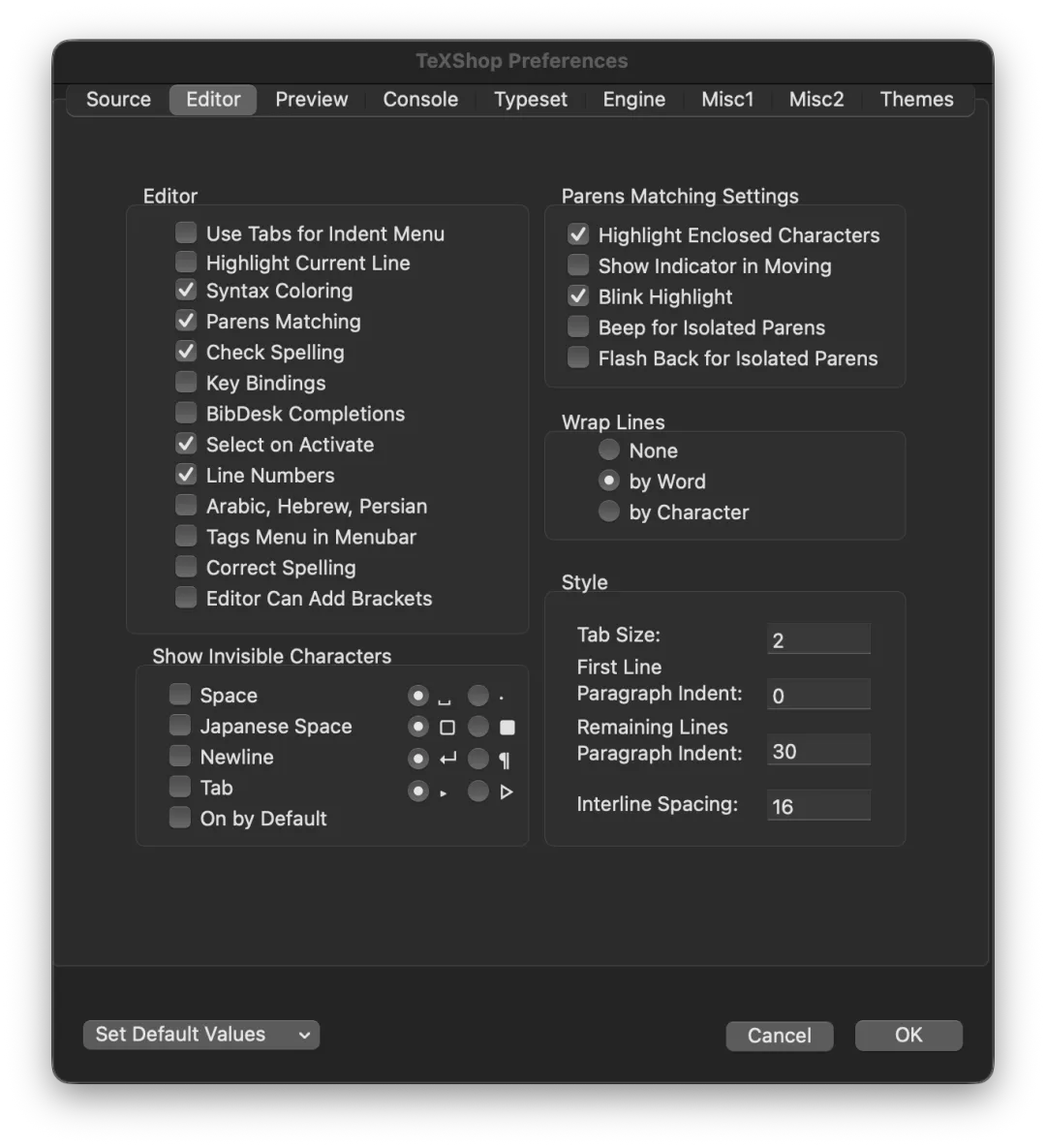The height and width of the screenshot is (1148, 1046).
Task: Select pilcrow symbol for Newline
Action: point(478,759)
